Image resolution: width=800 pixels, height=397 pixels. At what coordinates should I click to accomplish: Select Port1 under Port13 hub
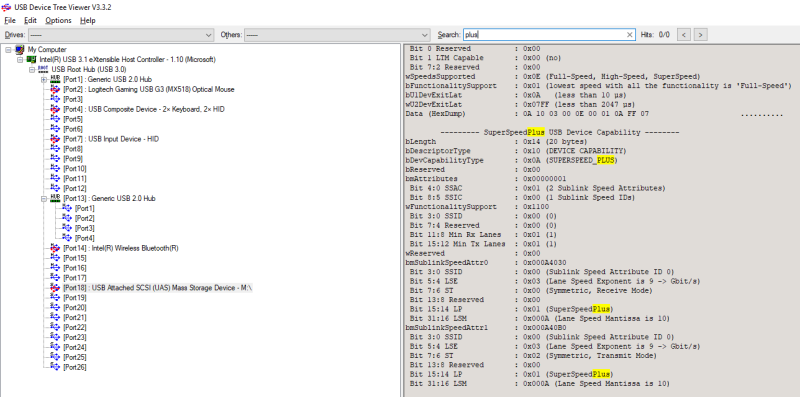[85, 208]
